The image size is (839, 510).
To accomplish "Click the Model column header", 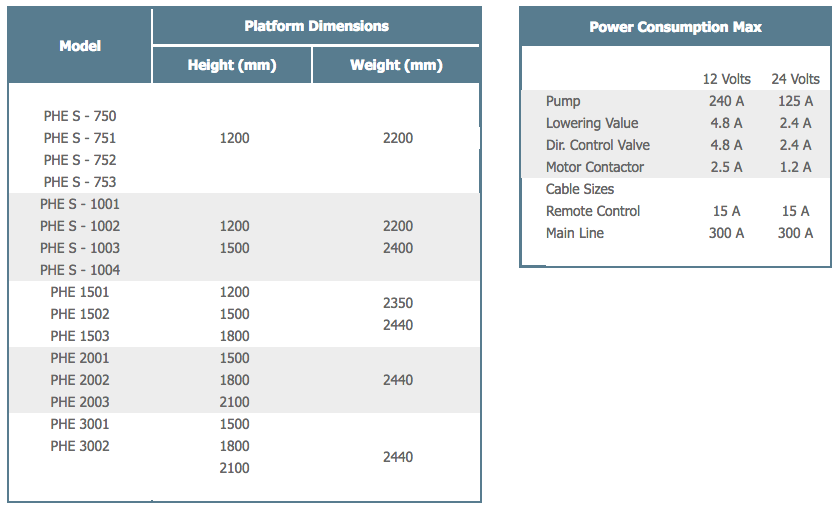I will (x=80, y=46).
